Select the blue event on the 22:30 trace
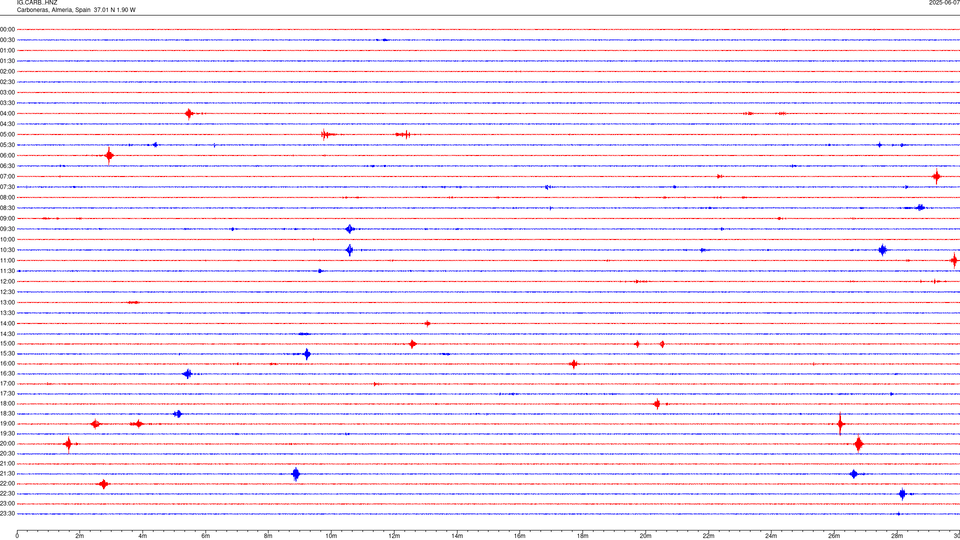 coord(902,493)
